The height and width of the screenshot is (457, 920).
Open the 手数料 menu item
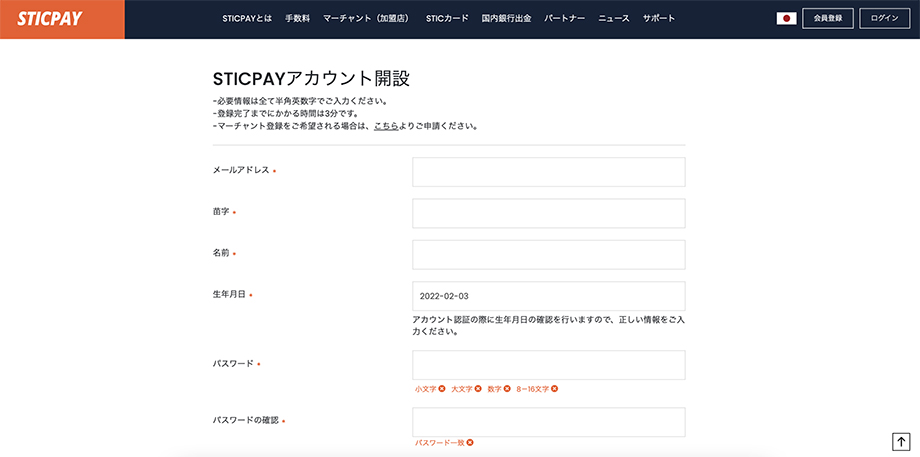(x=297, y=19)
